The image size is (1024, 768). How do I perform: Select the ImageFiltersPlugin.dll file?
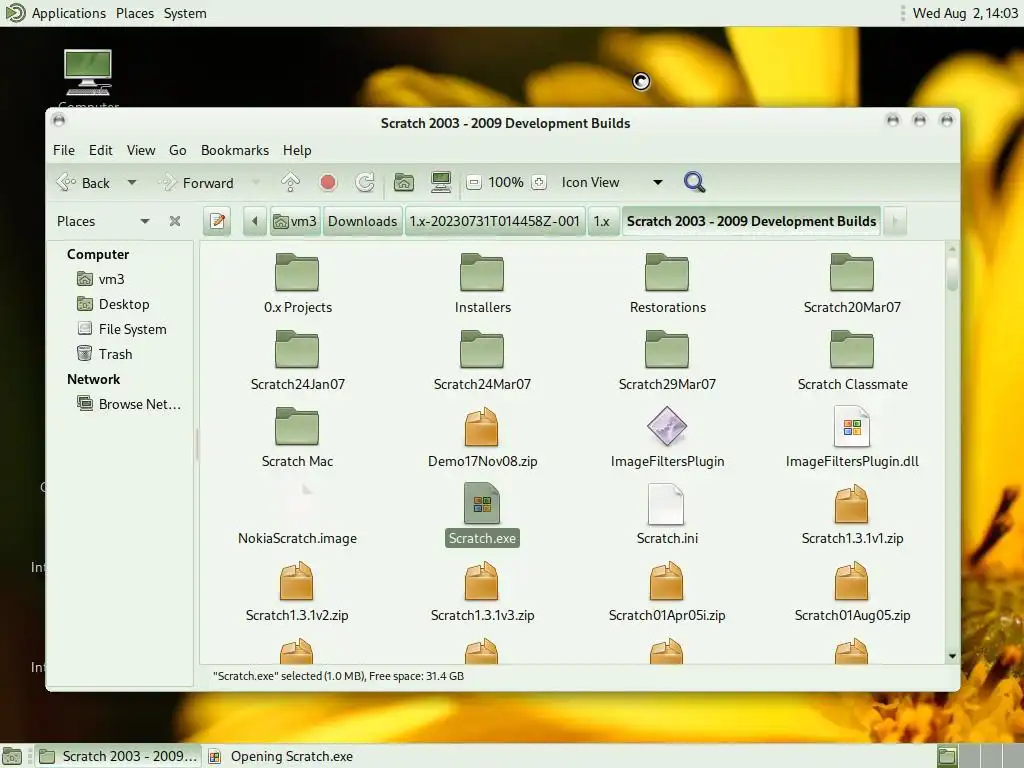click(x=852, y=438)
